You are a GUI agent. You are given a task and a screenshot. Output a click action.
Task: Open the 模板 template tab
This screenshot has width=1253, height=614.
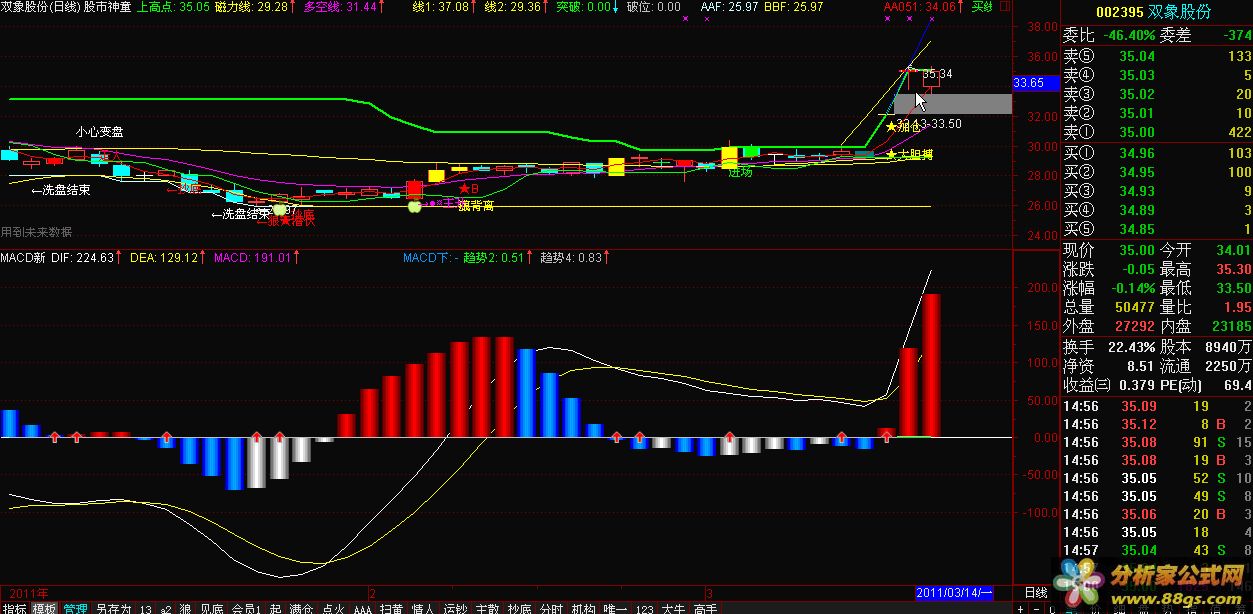pyautogui.click(x=44, y=607)
